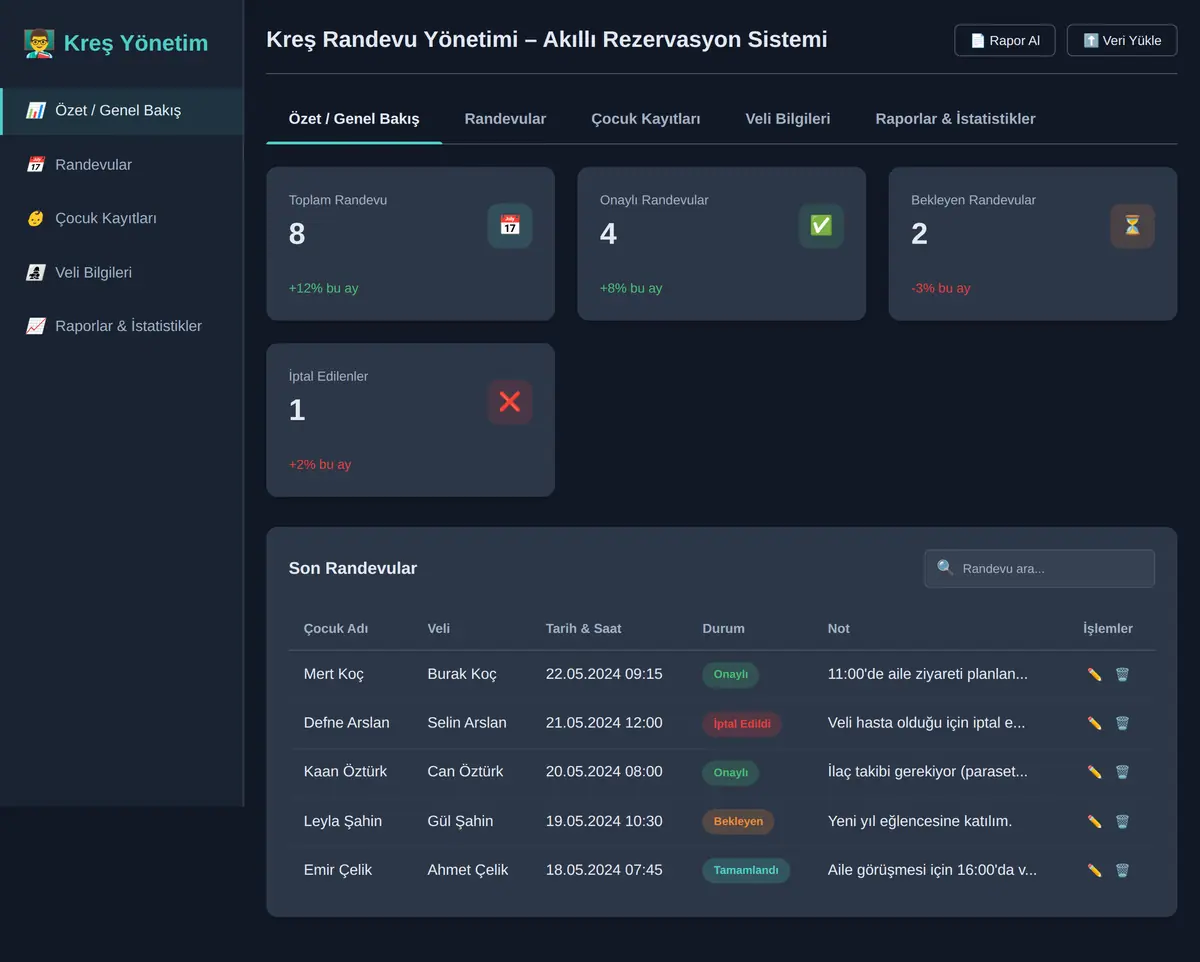
Task: Edit Kaan Öztürk's appointment with pencil icon
Action: click(x=1094, y=772)
